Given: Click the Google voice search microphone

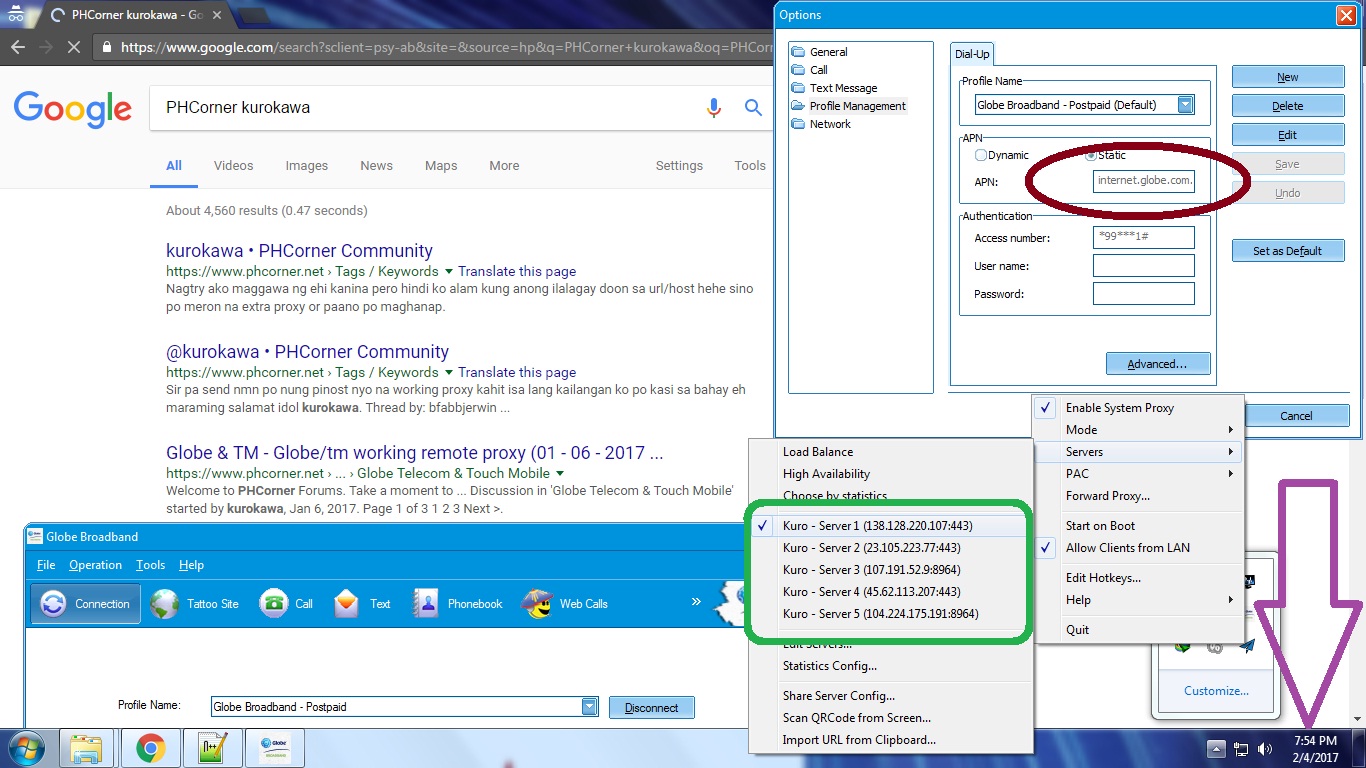Looking at the screenshot, I should (x=714, y=107).
